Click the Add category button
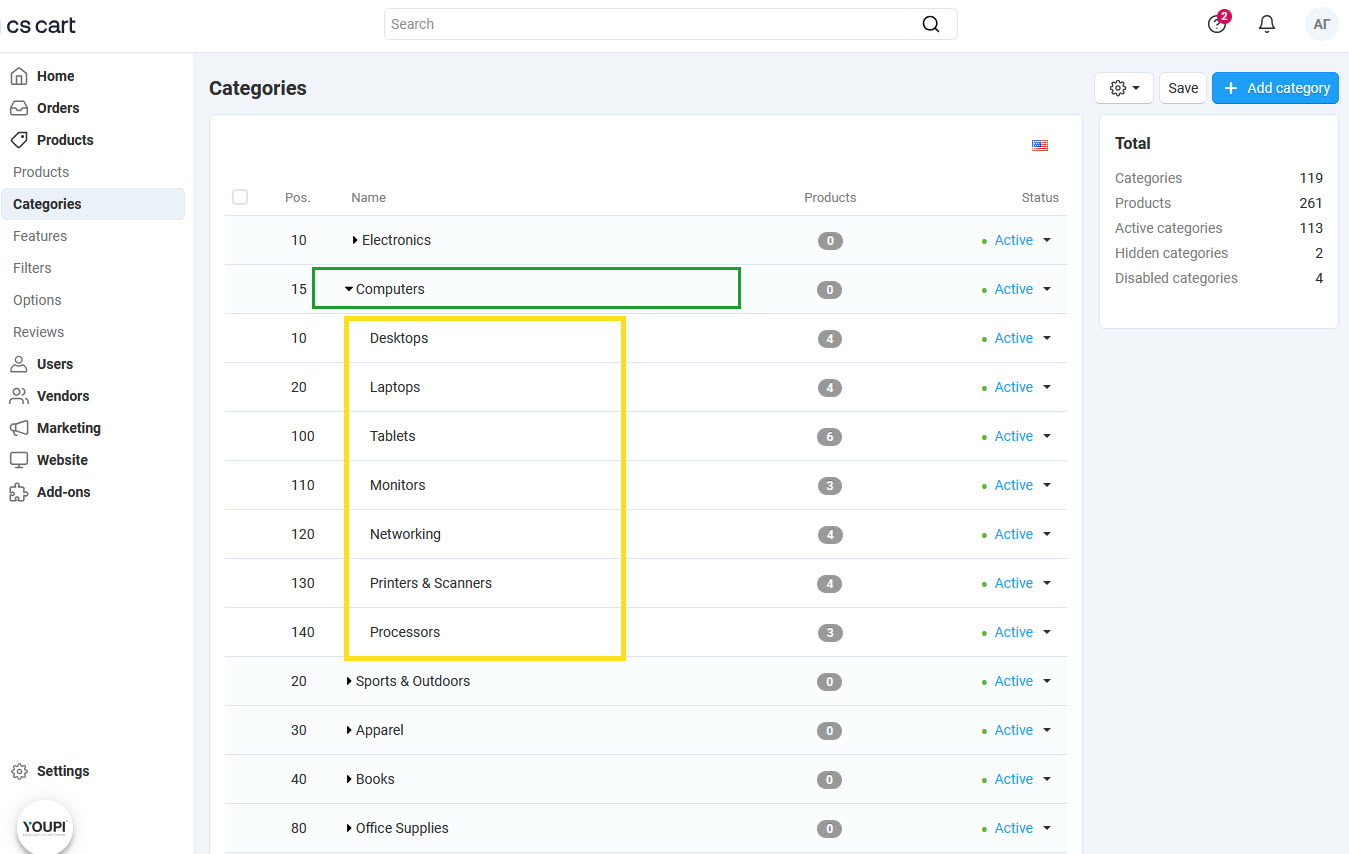The width and height of the screenshot is (1349, 854). click(1275, 88)
